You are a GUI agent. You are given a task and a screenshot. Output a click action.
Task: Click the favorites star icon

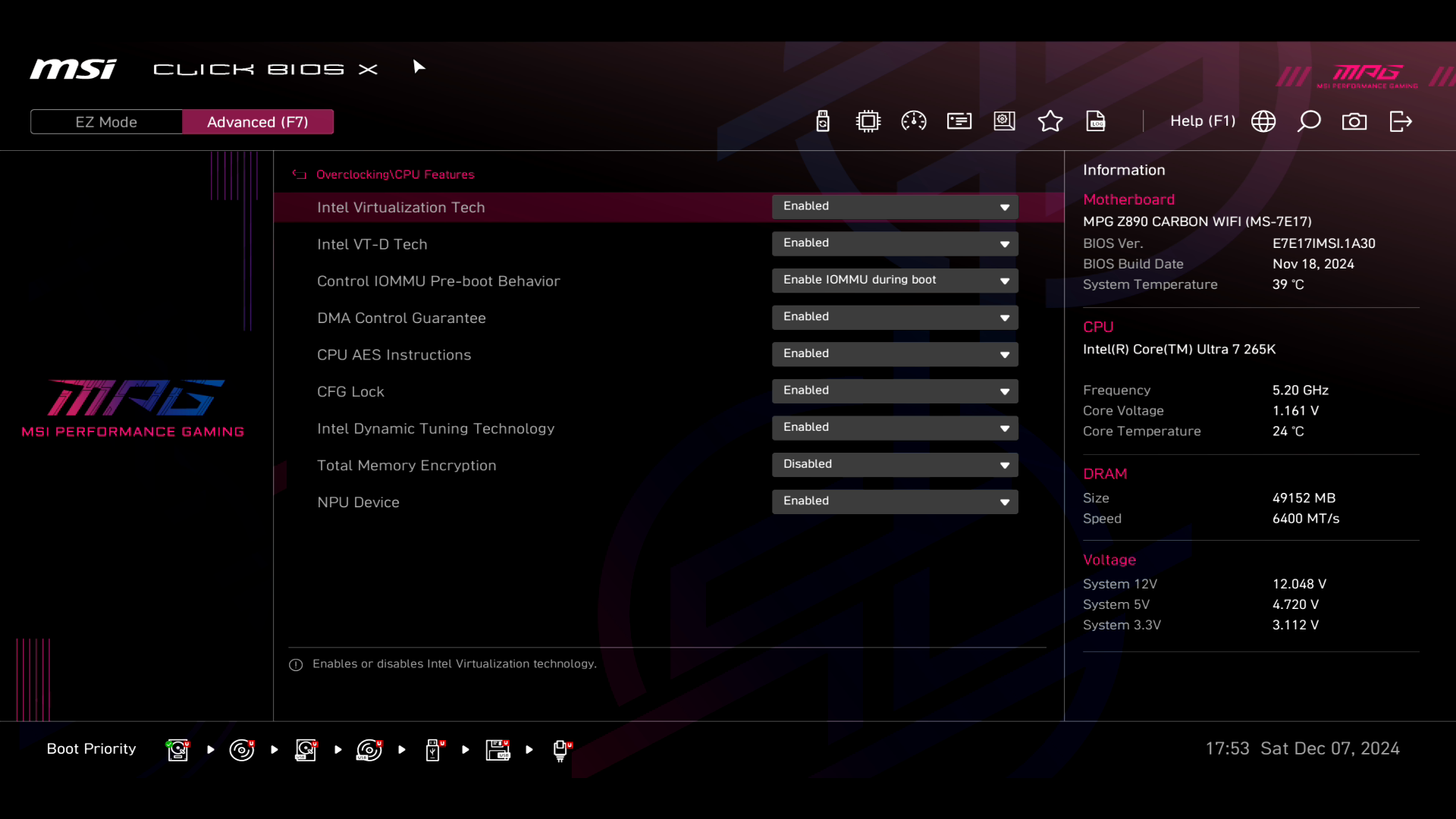pos(1050,121)
